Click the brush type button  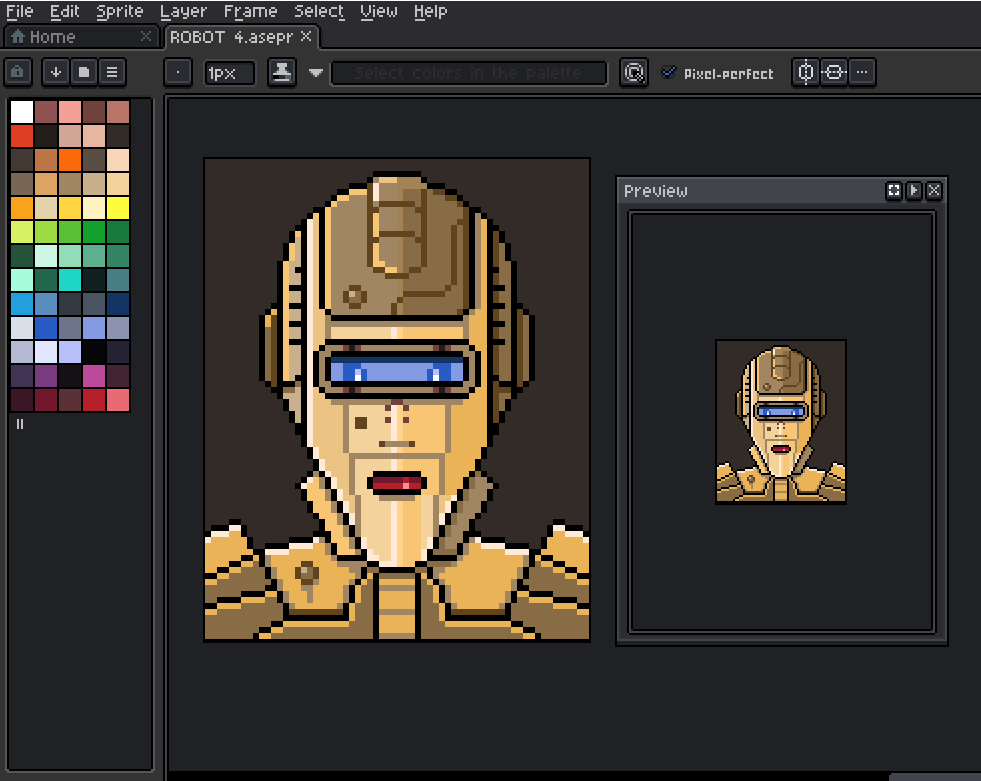[x=177, y=72]
